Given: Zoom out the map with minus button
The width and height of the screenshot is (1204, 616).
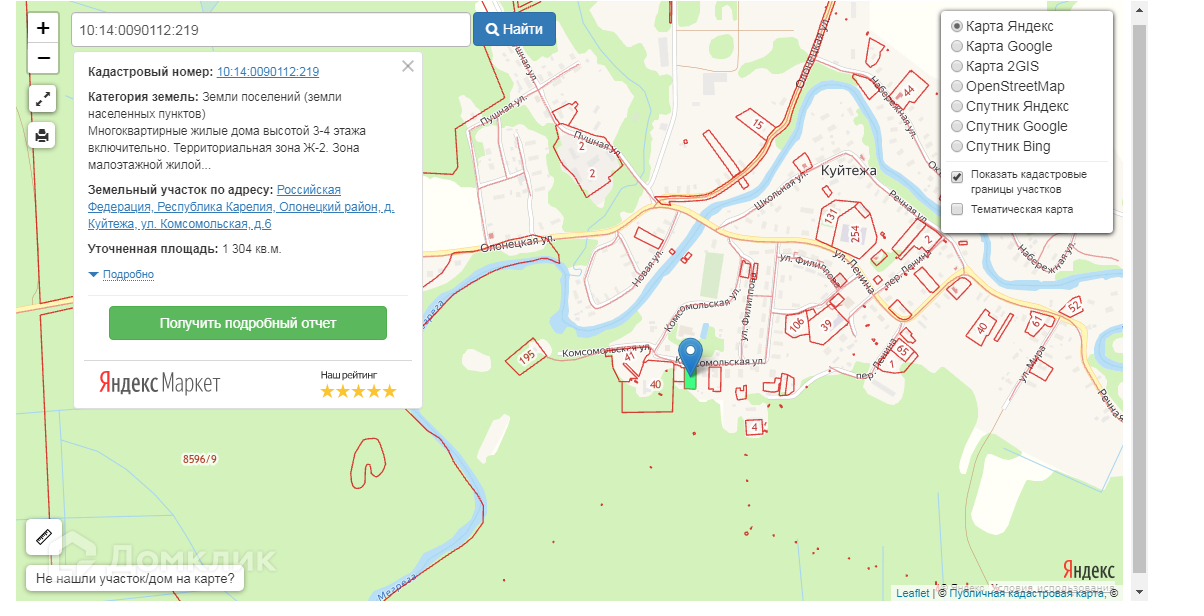Looking at the screenshot, I should 43,58.
